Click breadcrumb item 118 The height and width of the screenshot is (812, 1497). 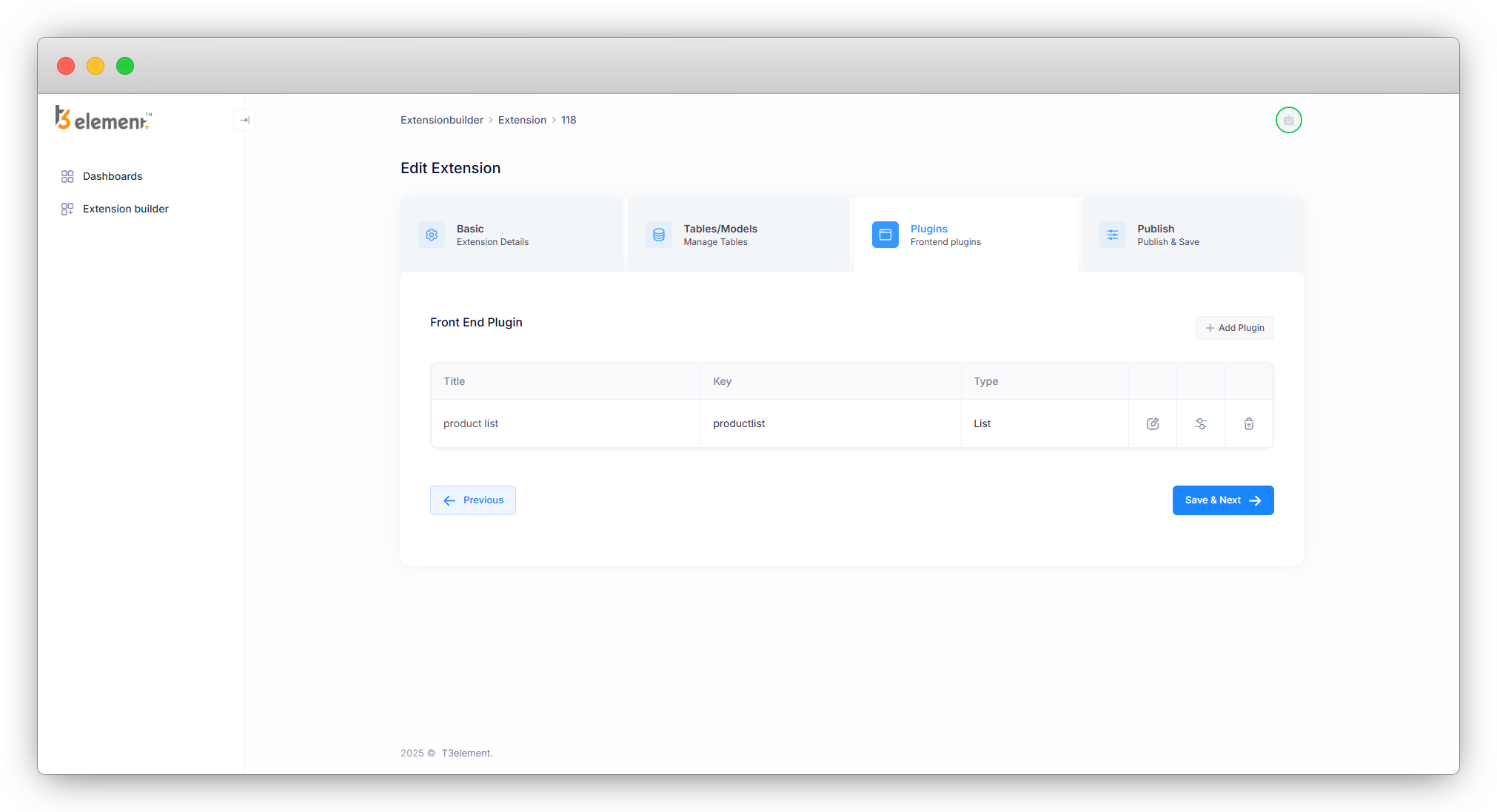[x=569, y=120]
